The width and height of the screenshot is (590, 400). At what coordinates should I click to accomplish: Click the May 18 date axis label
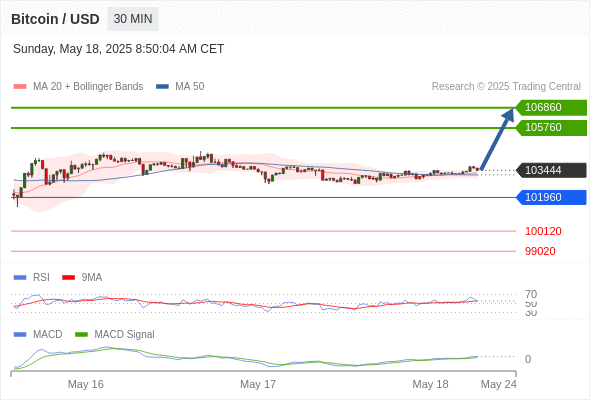coord(430,384)
